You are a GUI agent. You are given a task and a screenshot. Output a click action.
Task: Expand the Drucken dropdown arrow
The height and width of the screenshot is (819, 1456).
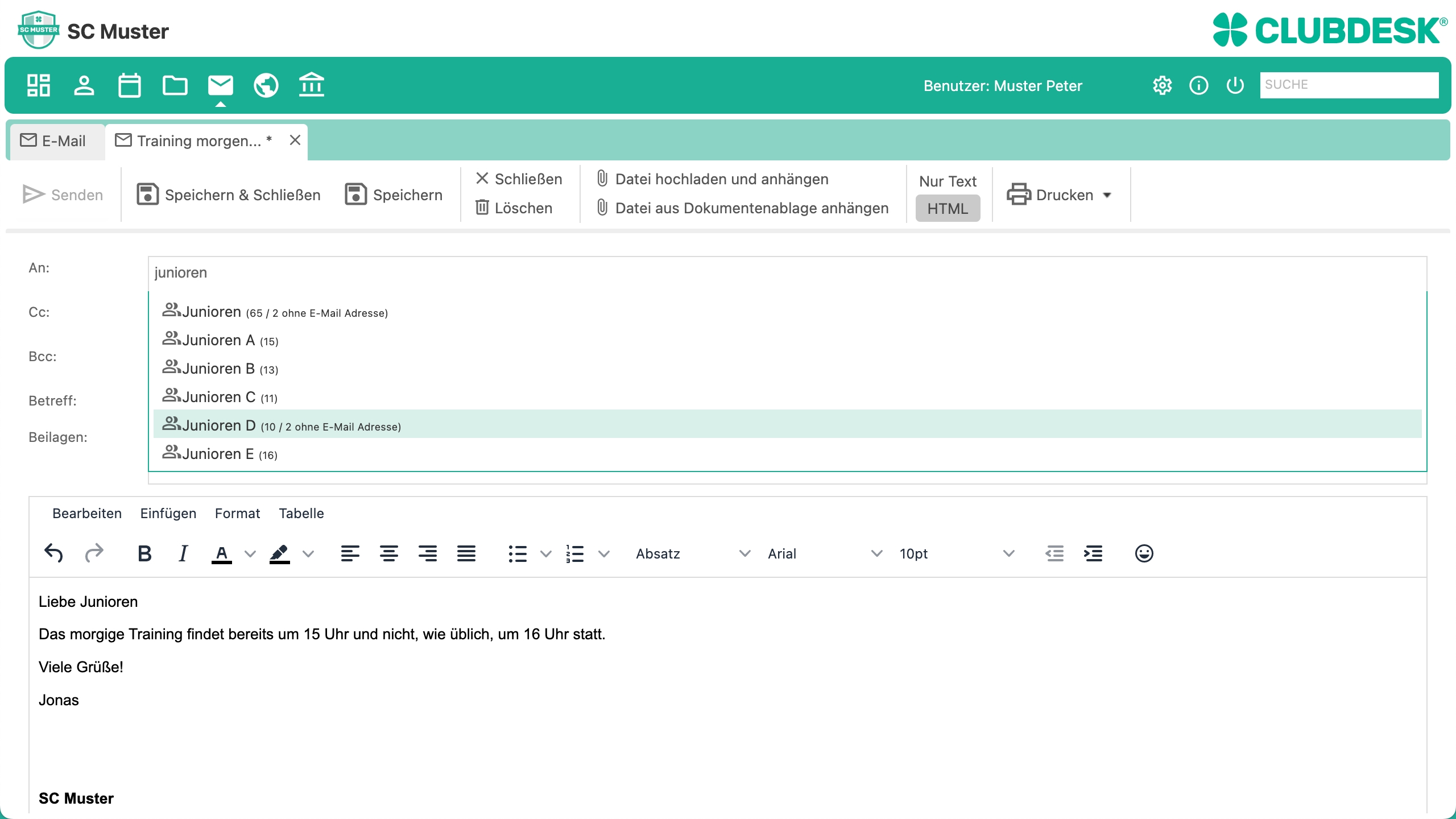tap(1107, 195)
